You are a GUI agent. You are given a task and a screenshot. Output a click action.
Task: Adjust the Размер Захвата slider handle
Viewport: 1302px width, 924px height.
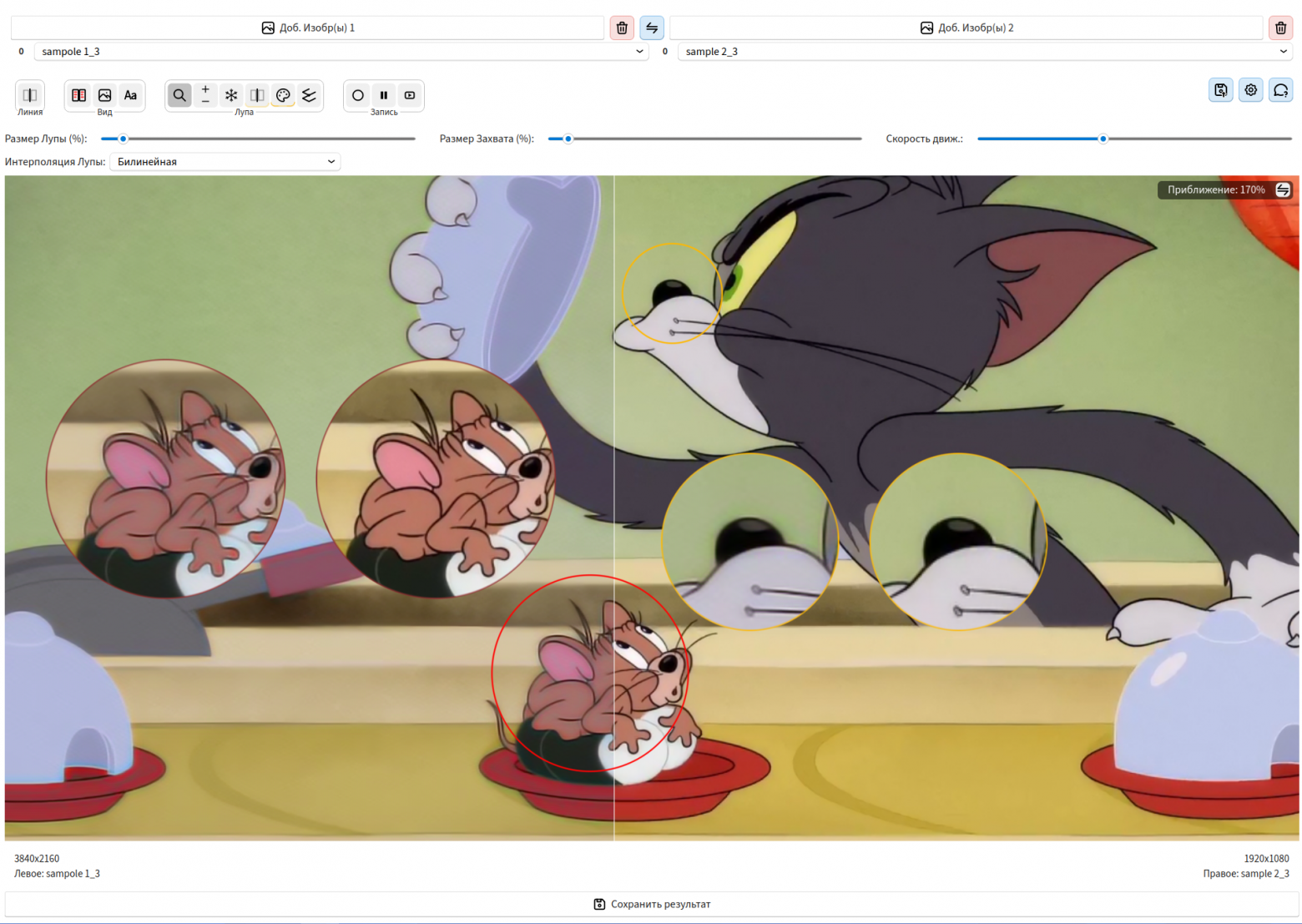pyautogui.click(x=568, y=139)
